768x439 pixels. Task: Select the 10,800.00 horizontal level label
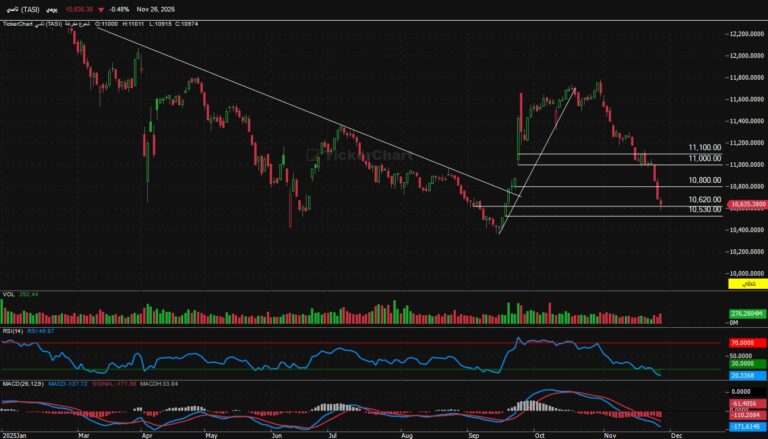click(705, 181)
